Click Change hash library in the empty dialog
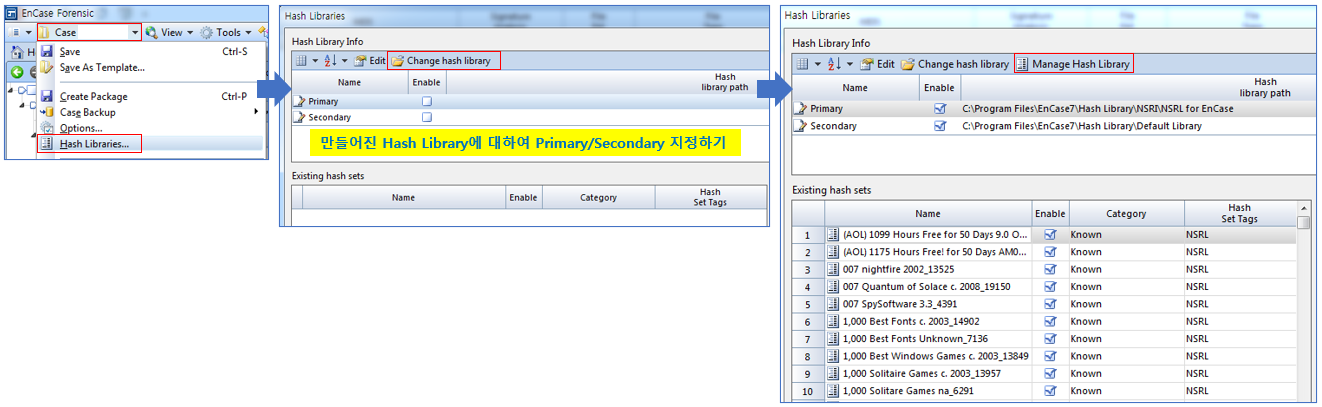This screenshot has width=1322, height=407. [x=443, y=61]
